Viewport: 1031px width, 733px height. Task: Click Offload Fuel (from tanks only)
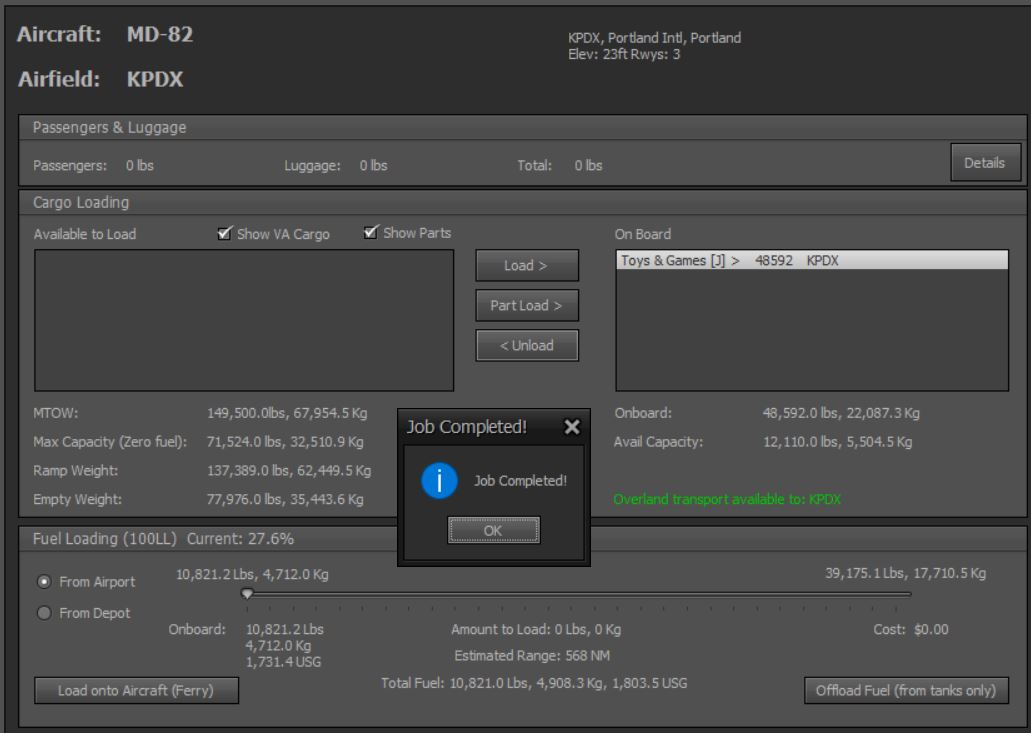(x=905, y=691)
